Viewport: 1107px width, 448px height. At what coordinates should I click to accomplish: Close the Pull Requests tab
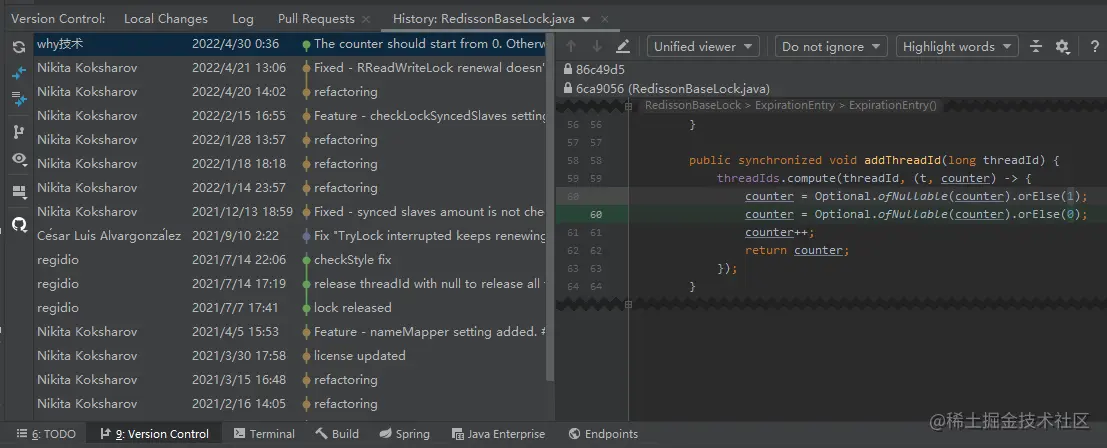pos(366,19)
